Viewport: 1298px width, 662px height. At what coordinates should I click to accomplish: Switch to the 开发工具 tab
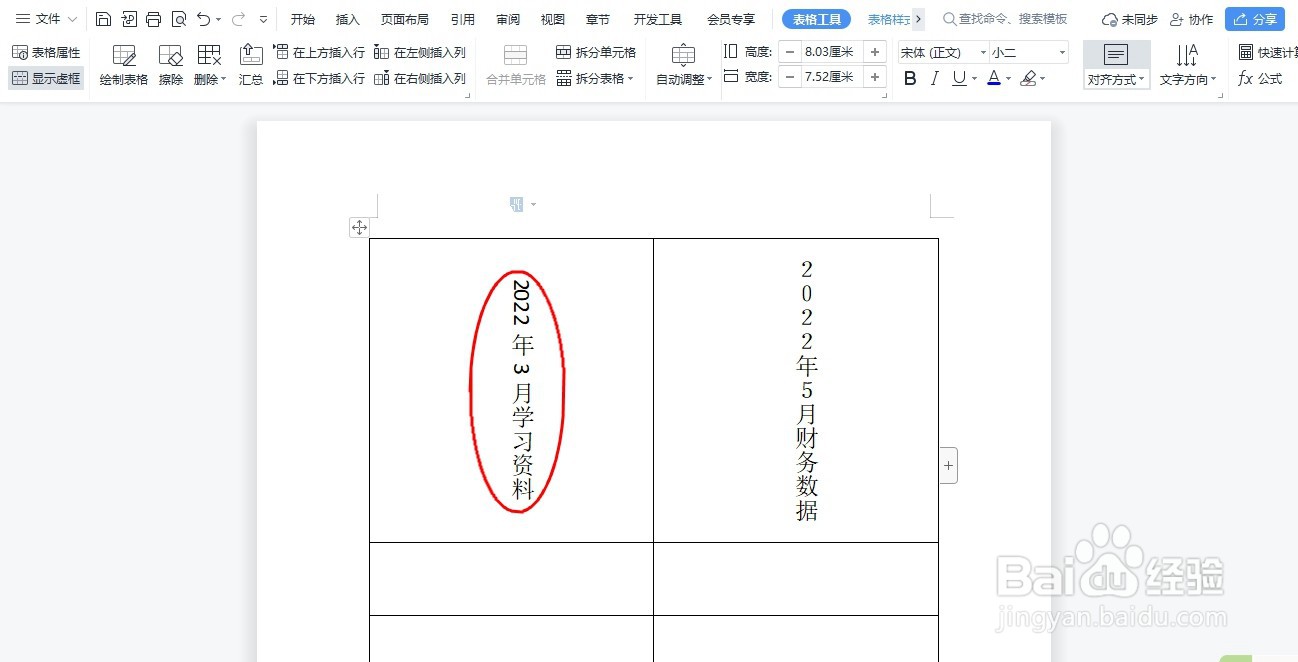tap(658, 19)
